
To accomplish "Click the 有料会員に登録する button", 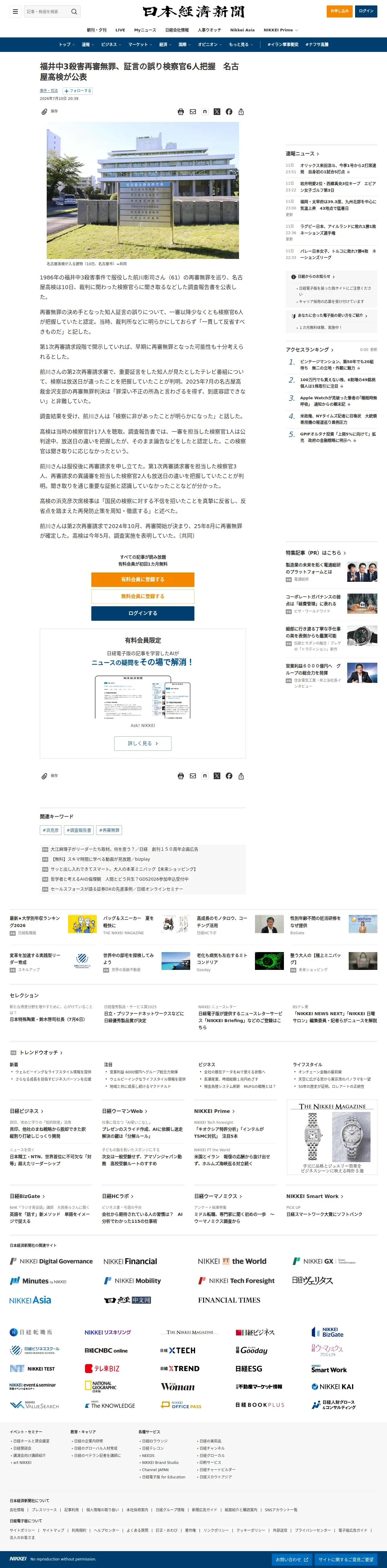I will (143, 579).
